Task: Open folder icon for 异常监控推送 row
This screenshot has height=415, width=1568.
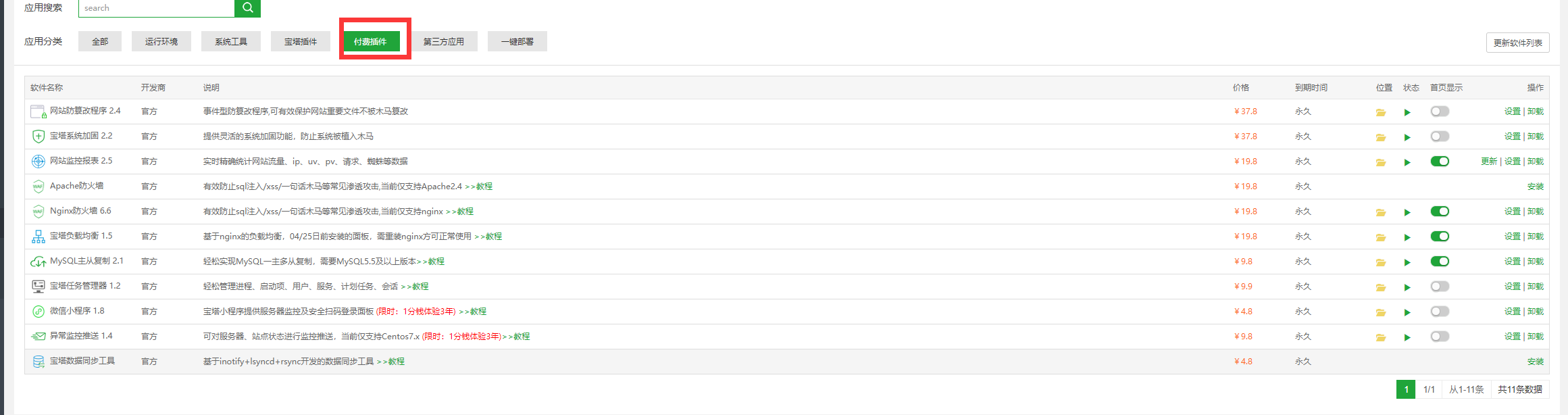Action: (1381, 337)
